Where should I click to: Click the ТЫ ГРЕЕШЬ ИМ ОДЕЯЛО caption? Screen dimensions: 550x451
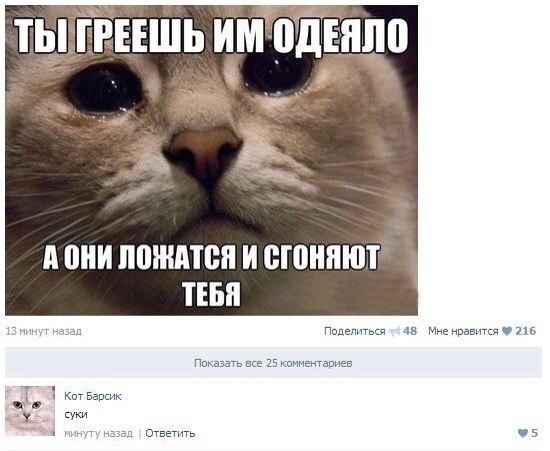click(212, 36)
